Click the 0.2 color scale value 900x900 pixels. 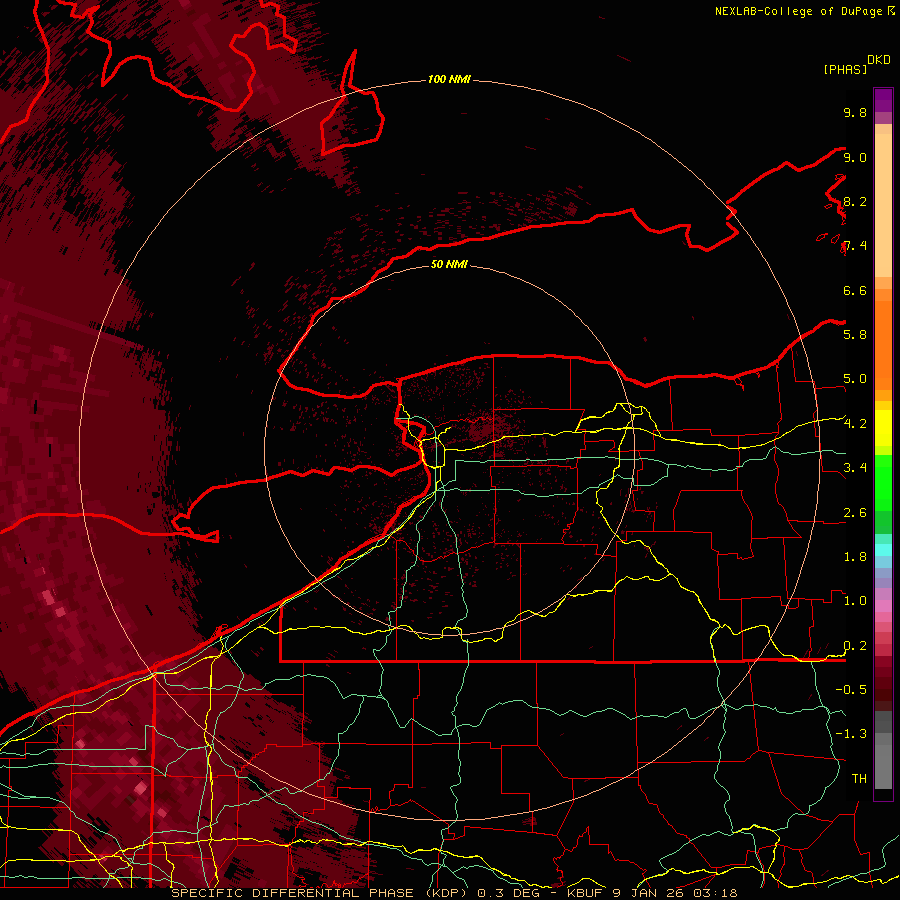[x=855, y=646]
